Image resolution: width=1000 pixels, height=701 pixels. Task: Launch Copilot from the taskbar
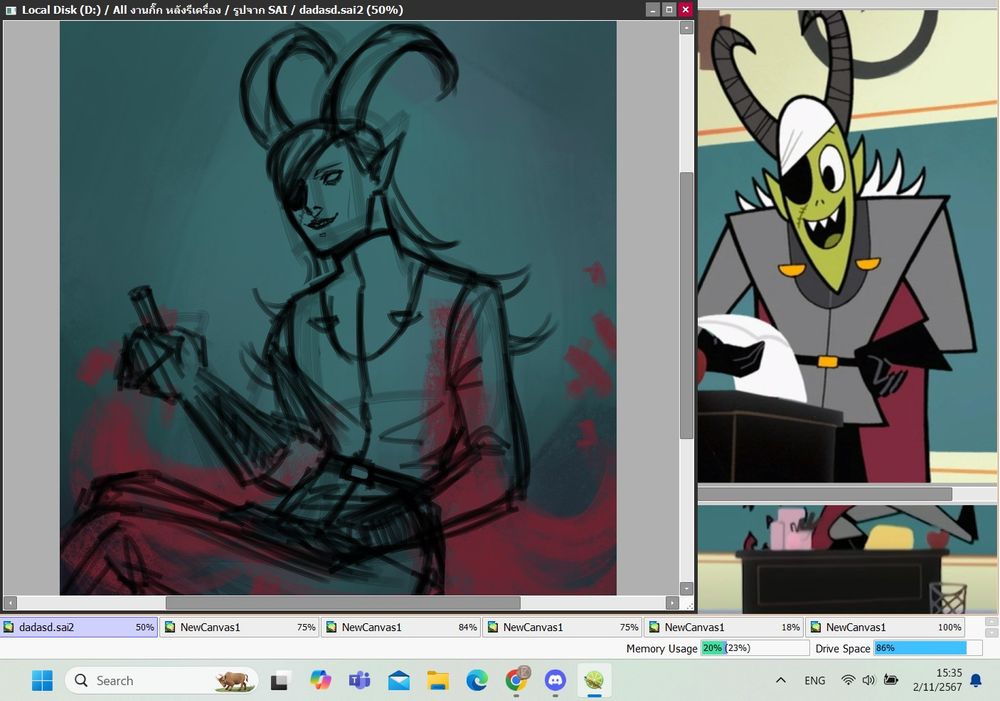[x=320, y=681]
